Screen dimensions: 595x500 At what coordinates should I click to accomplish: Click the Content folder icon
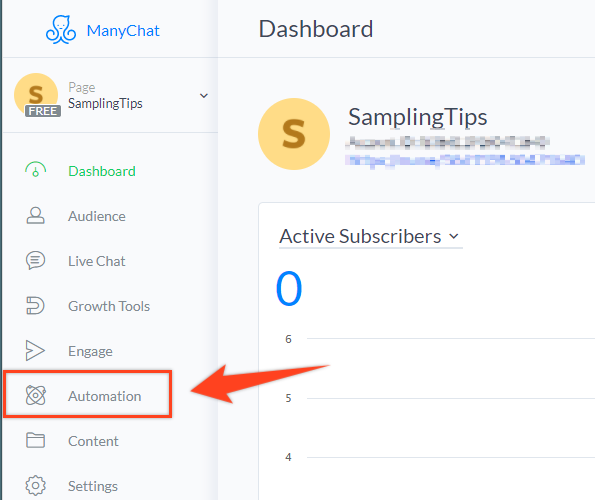click(x=35, y=440)
